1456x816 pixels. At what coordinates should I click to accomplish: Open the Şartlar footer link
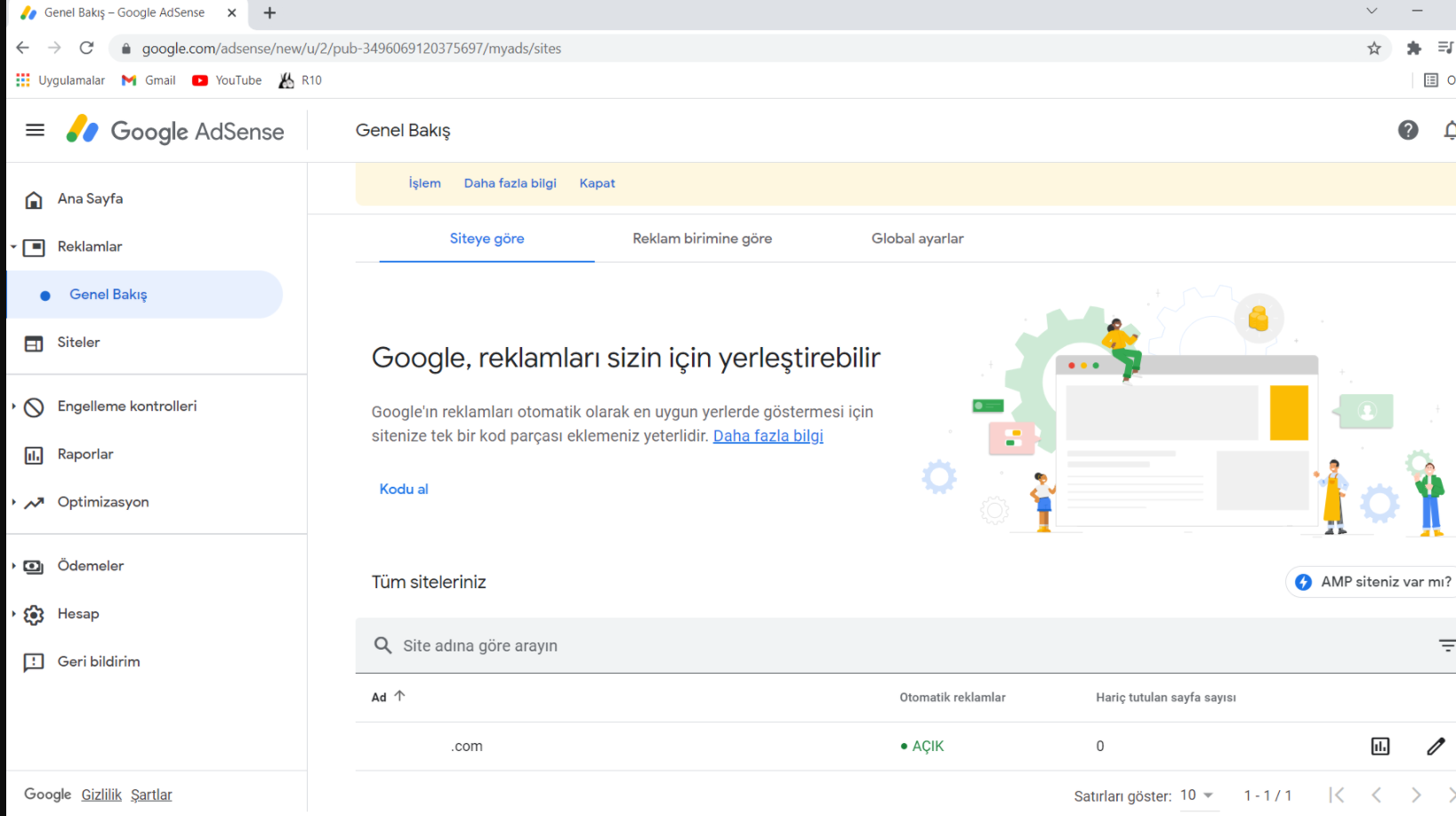pyautogui.click(x=151, y=795)
